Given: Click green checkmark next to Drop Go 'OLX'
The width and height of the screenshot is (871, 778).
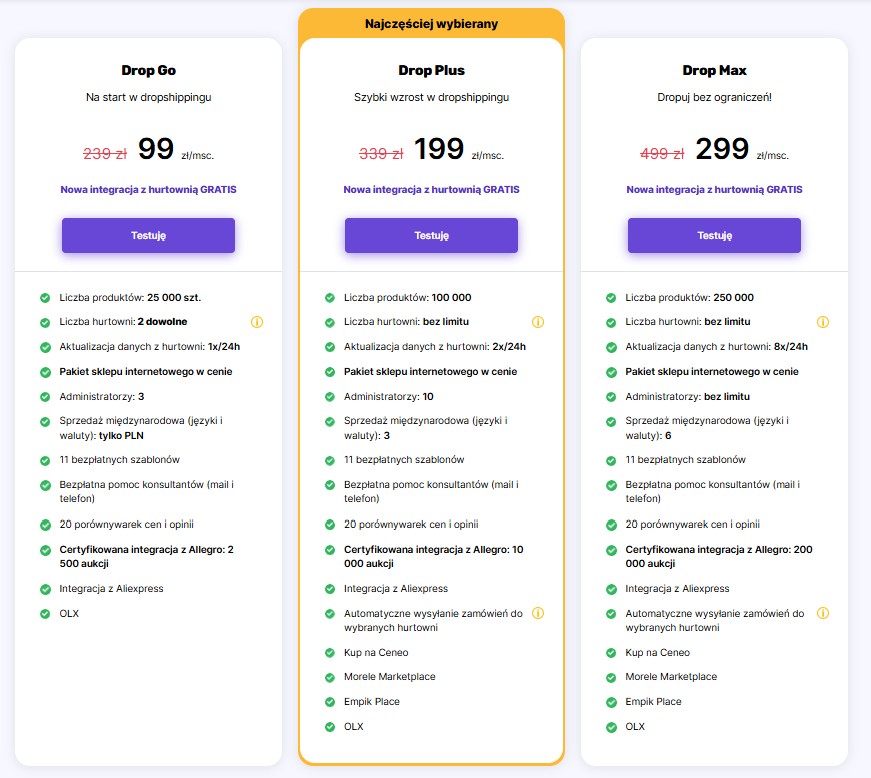Looking at the screenshot, I should pyautogui.click(x=45, y=613).
